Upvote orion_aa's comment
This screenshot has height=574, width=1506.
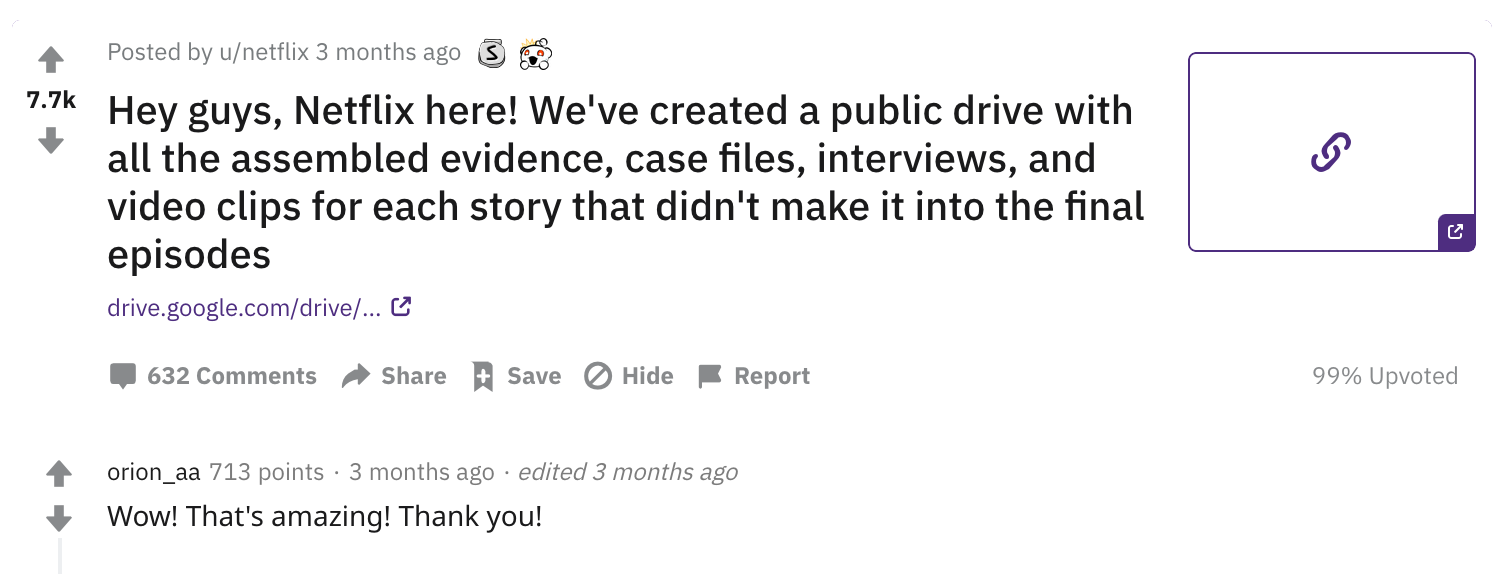click(x=59, y=472)
